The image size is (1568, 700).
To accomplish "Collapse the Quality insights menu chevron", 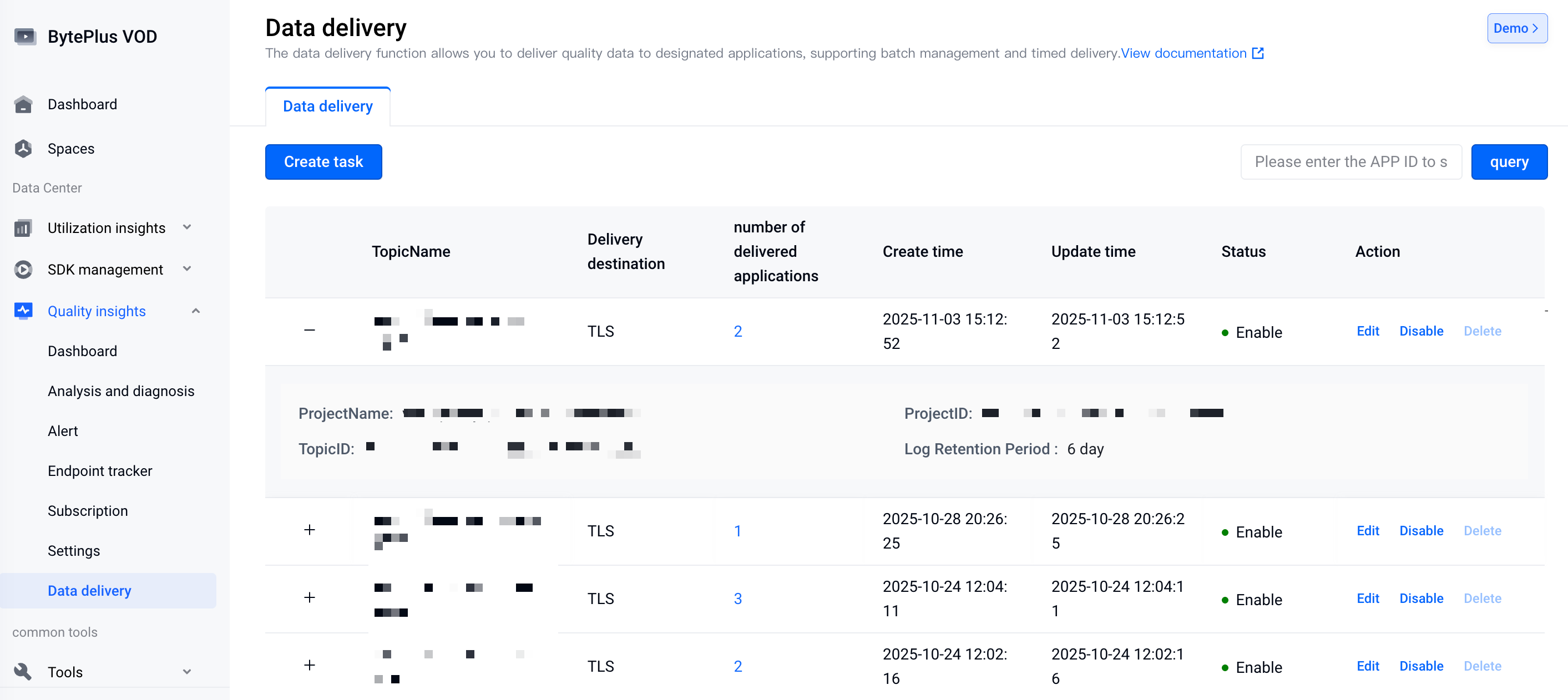I will 195,311.
